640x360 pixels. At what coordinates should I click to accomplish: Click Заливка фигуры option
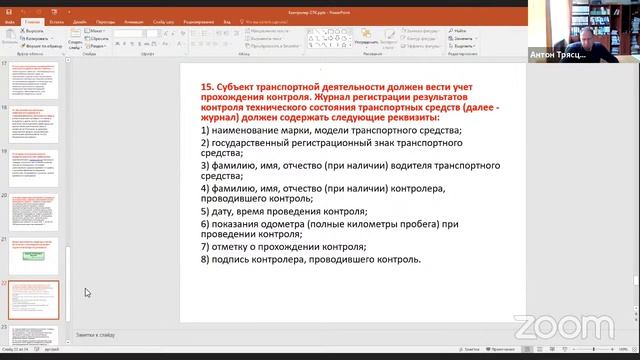(420, 31)
